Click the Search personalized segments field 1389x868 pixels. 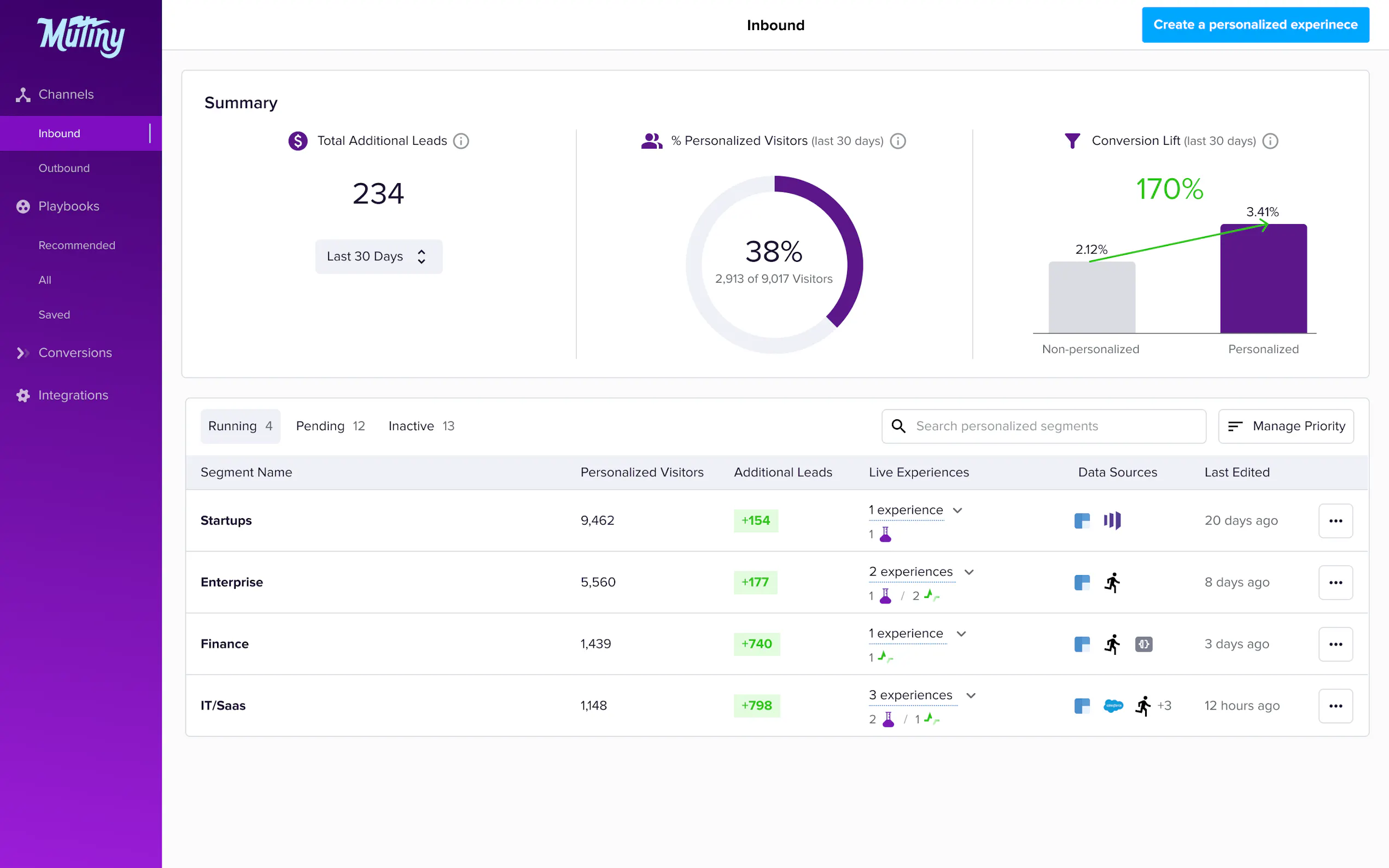[x=1043, y=426]
